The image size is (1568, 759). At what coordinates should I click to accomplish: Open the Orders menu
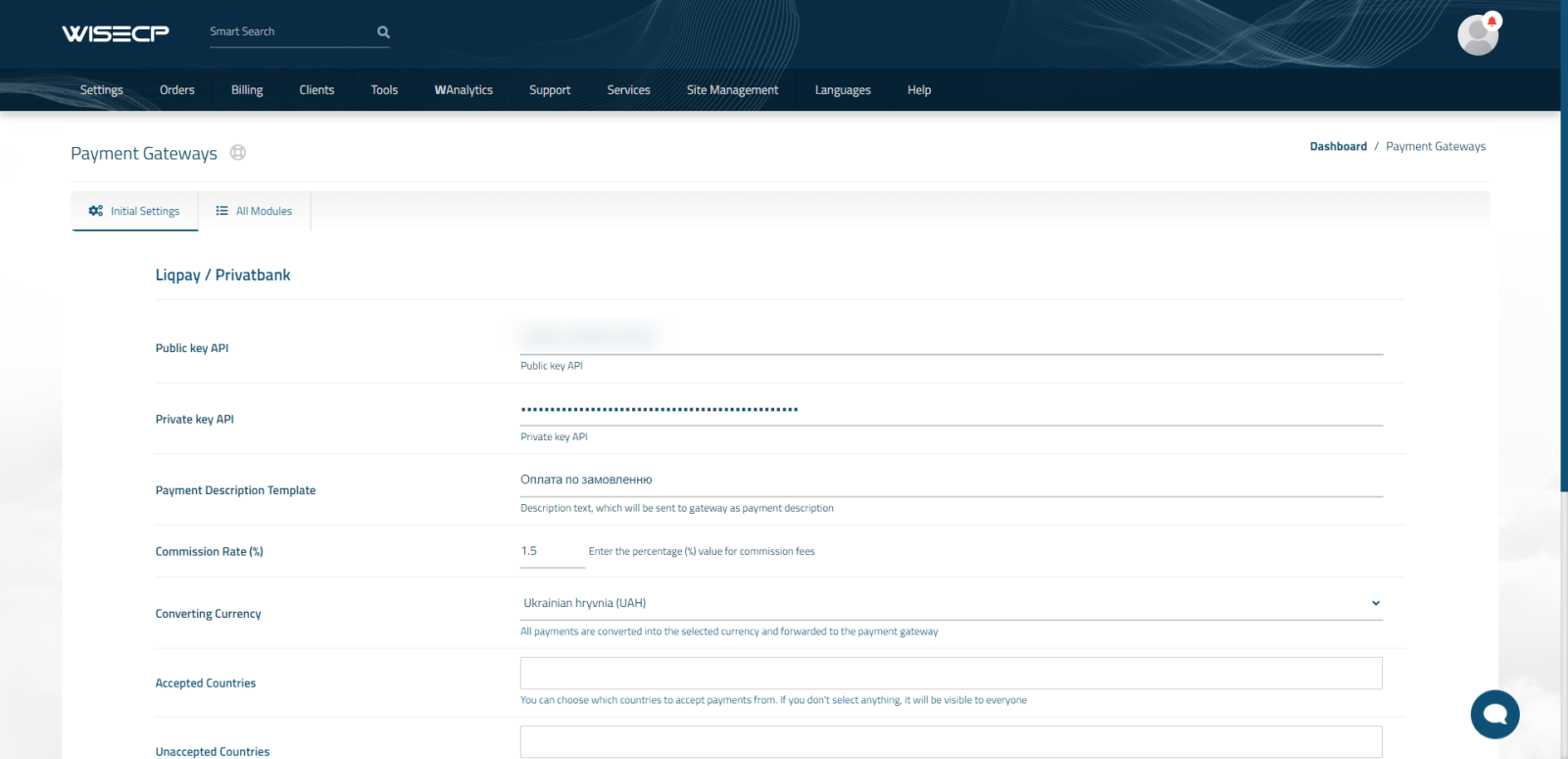click(177, 90)
